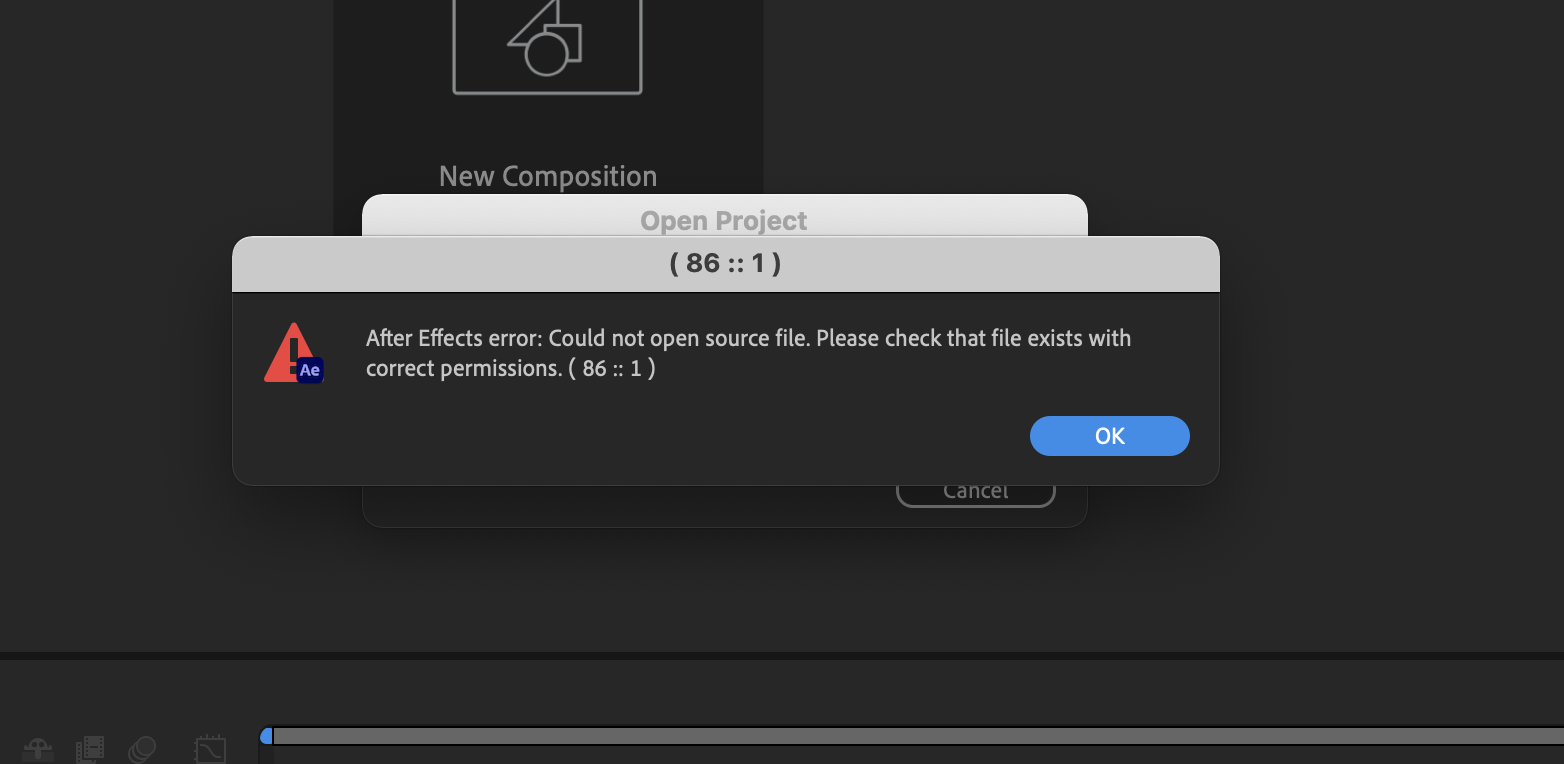Click the composition icon above Open Project
This screenshot has width=1564, height=764.
pyautogui.click(x=547, y=47)
